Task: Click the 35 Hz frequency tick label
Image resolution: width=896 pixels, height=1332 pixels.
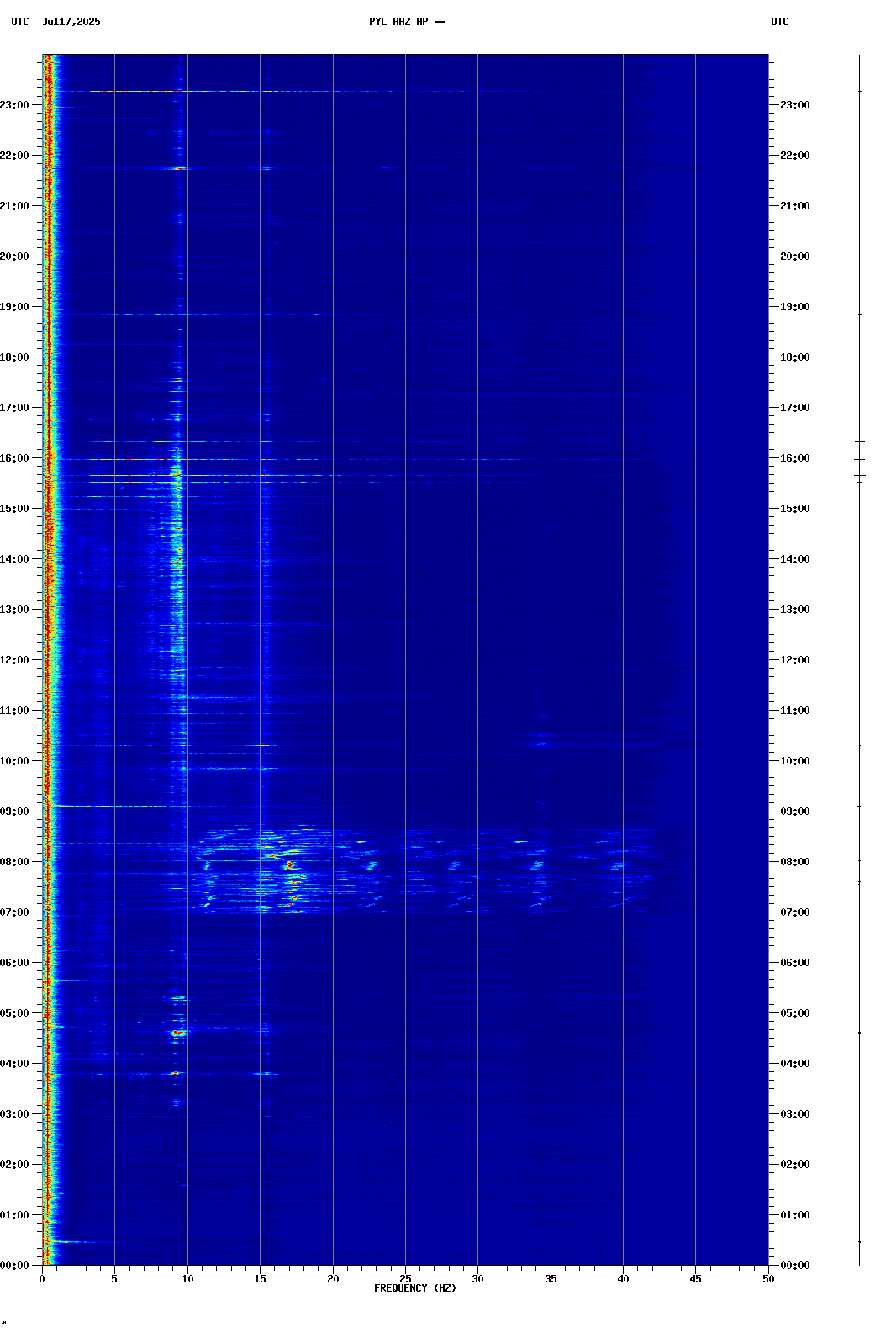Action: pyautogui.click(x=551, y=1279)
